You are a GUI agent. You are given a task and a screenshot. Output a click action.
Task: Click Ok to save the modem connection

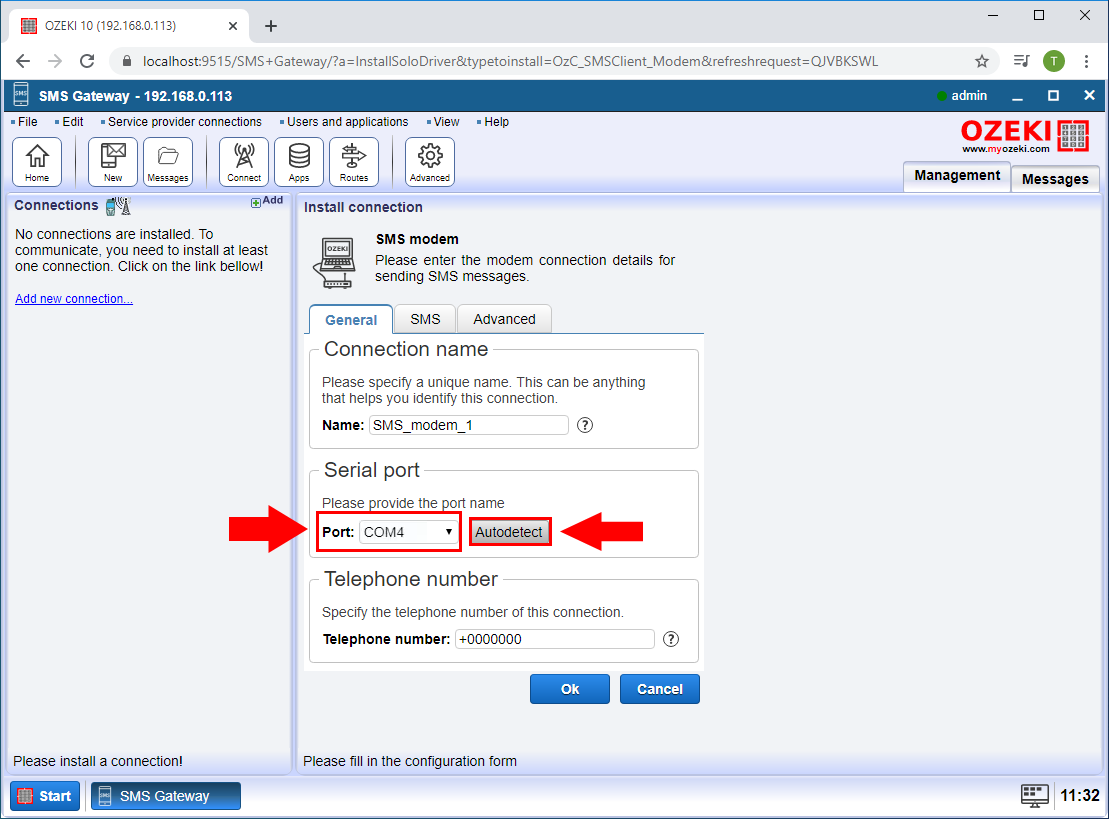pyautogui.click(x=569, y=688)
